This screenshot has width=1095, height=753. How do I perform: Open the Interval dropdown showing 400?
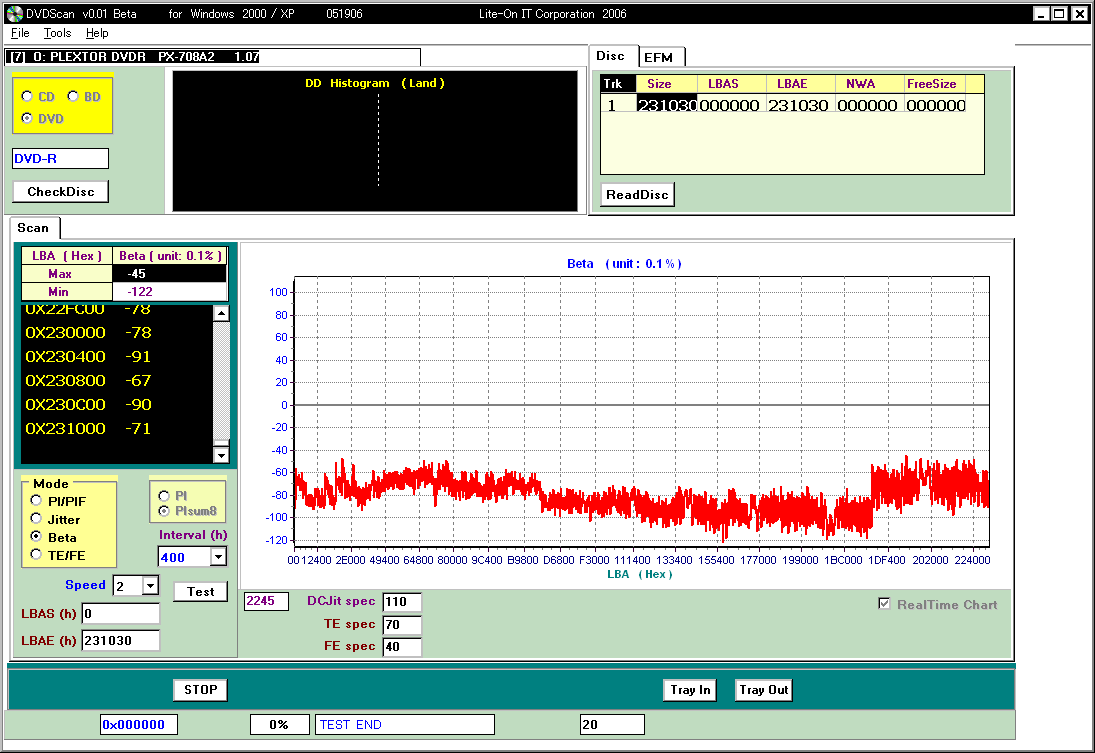217,557
